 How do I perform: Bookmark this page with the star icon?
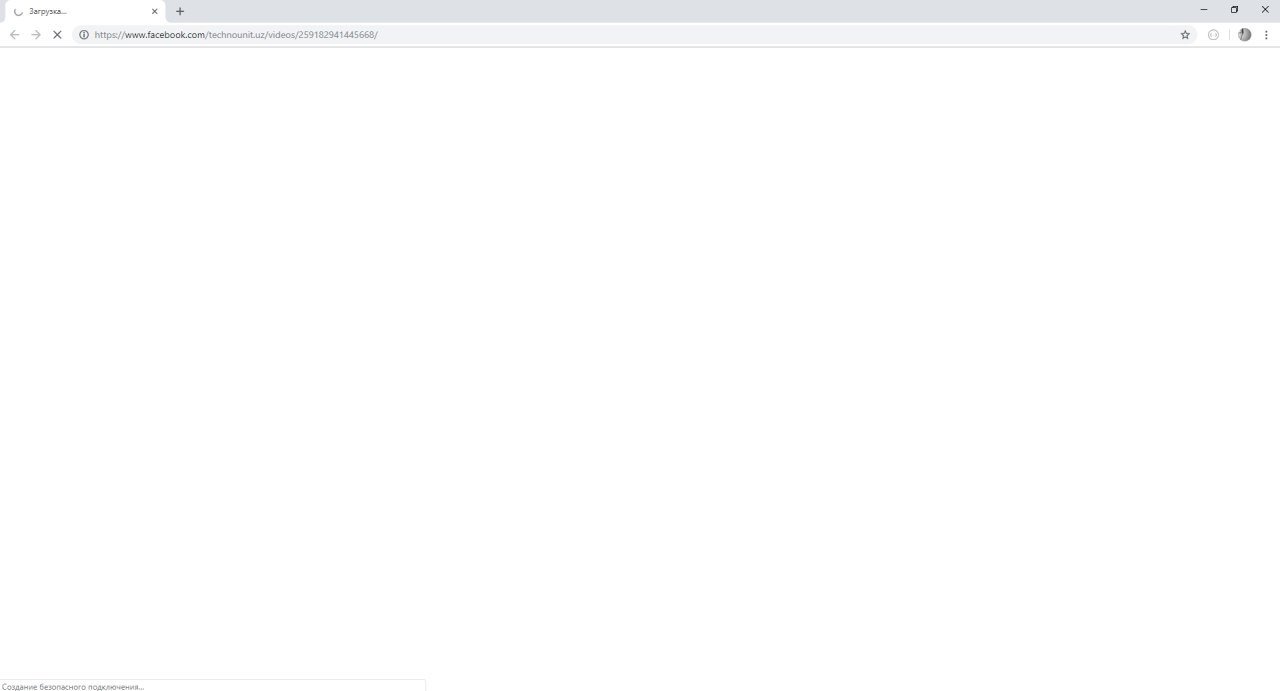click(x=1185, y=34)
